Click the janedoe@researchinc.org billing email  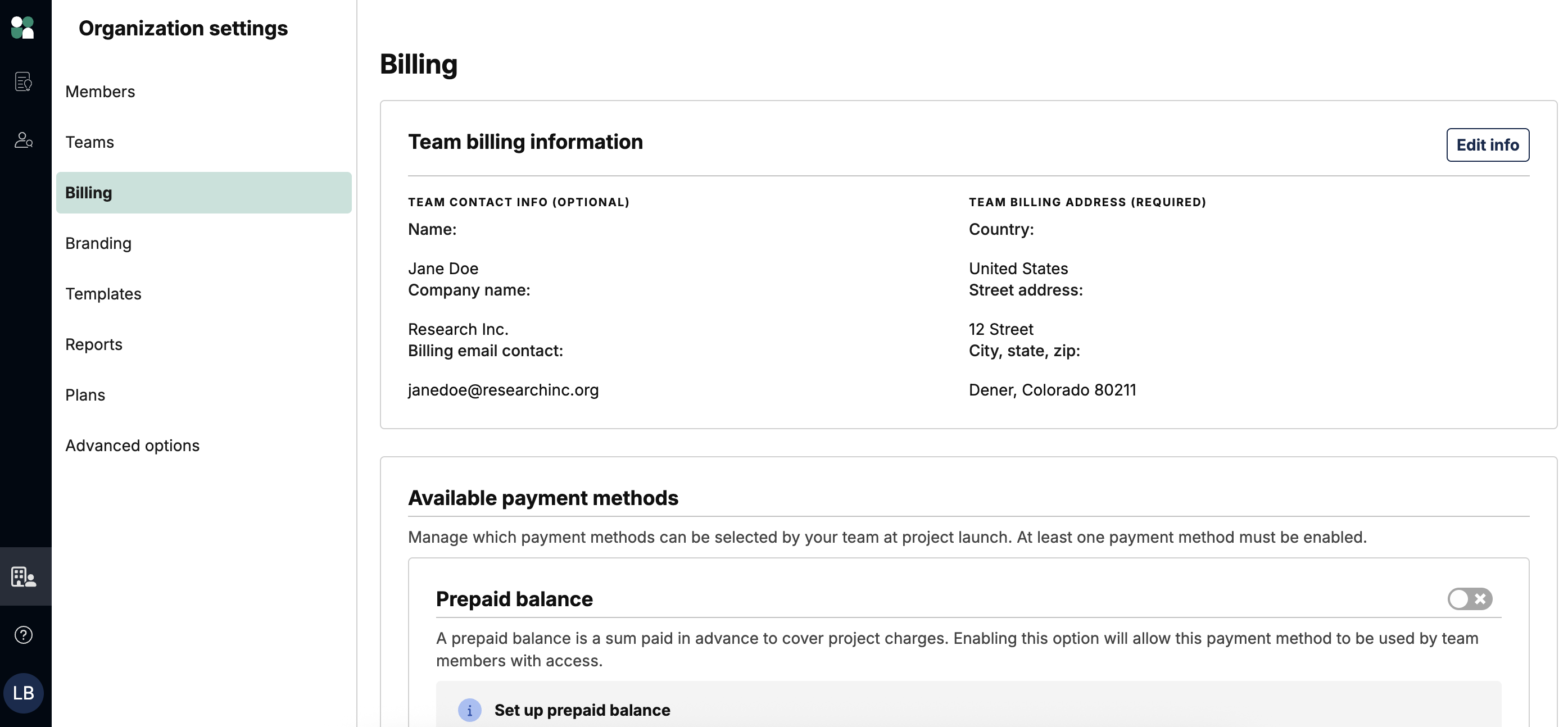point(503,390)
